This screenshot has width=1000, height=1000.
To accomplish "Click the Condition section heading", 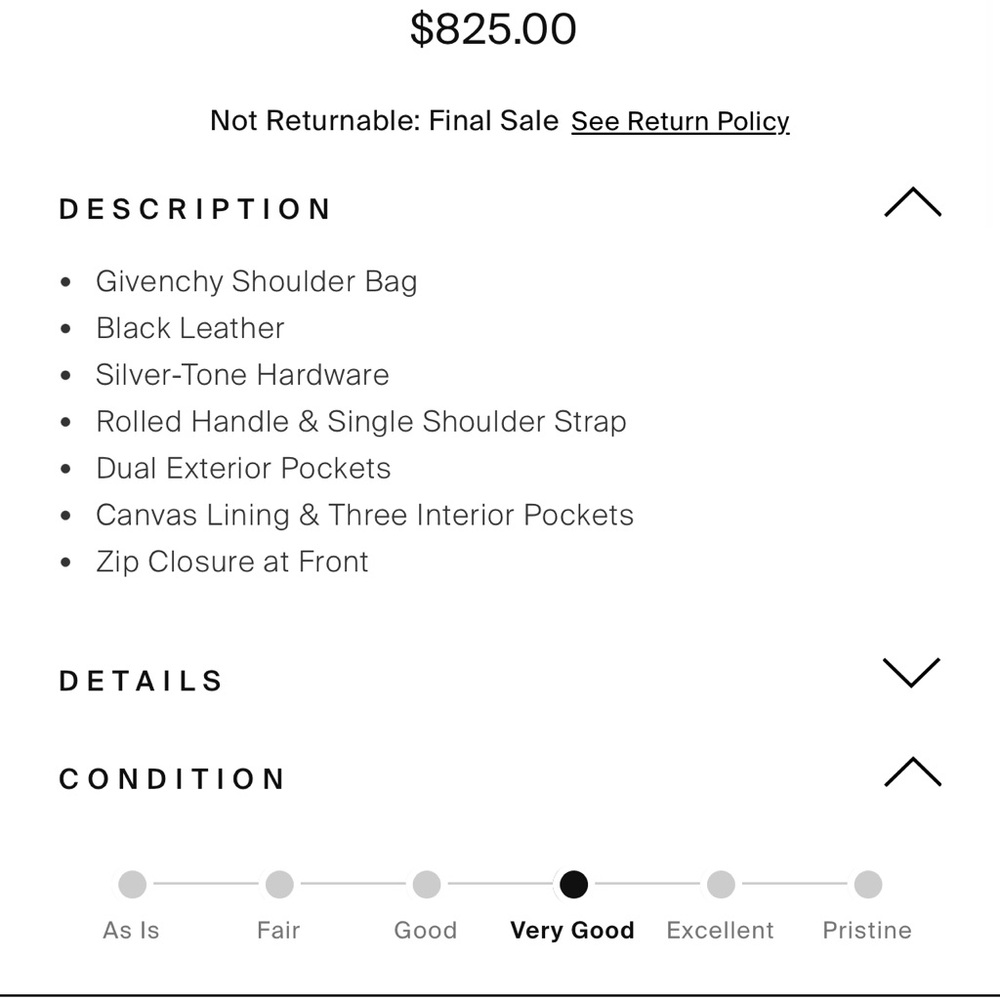I will pyautogui.click(x=173, y=779).
